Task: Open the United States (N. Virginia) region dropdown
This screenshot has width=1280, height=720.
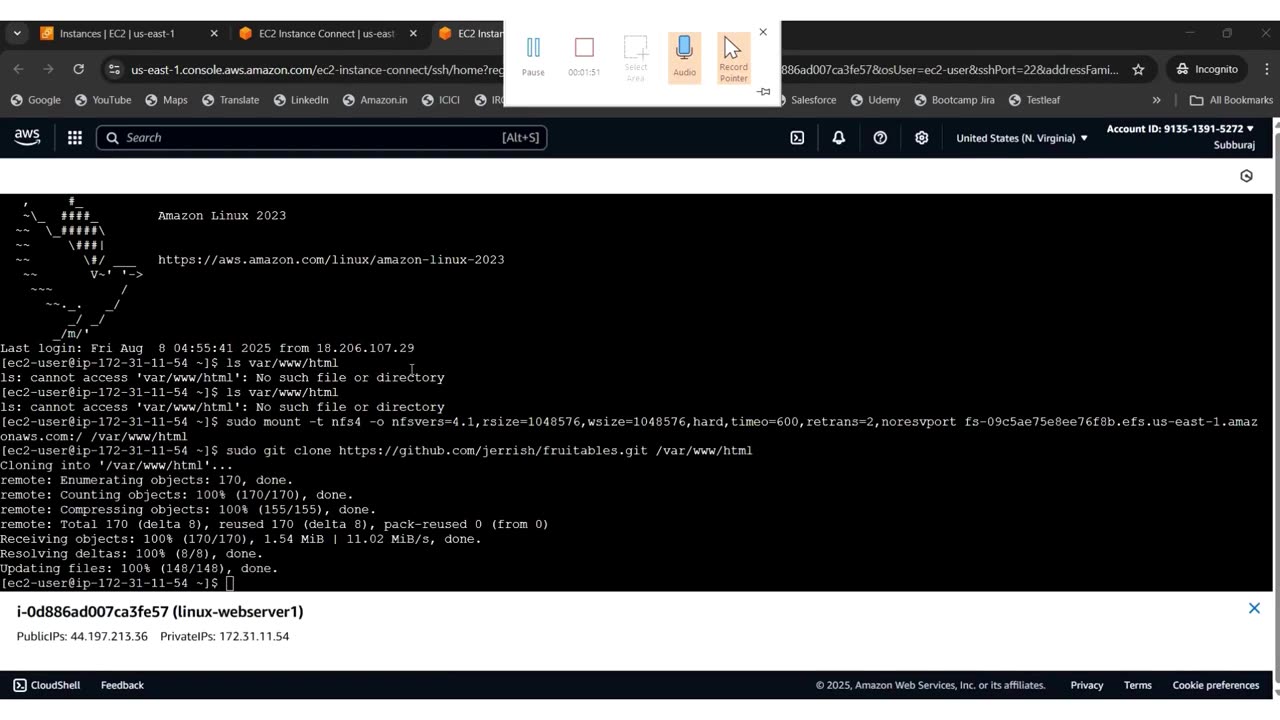Action: coord(1022,138)
